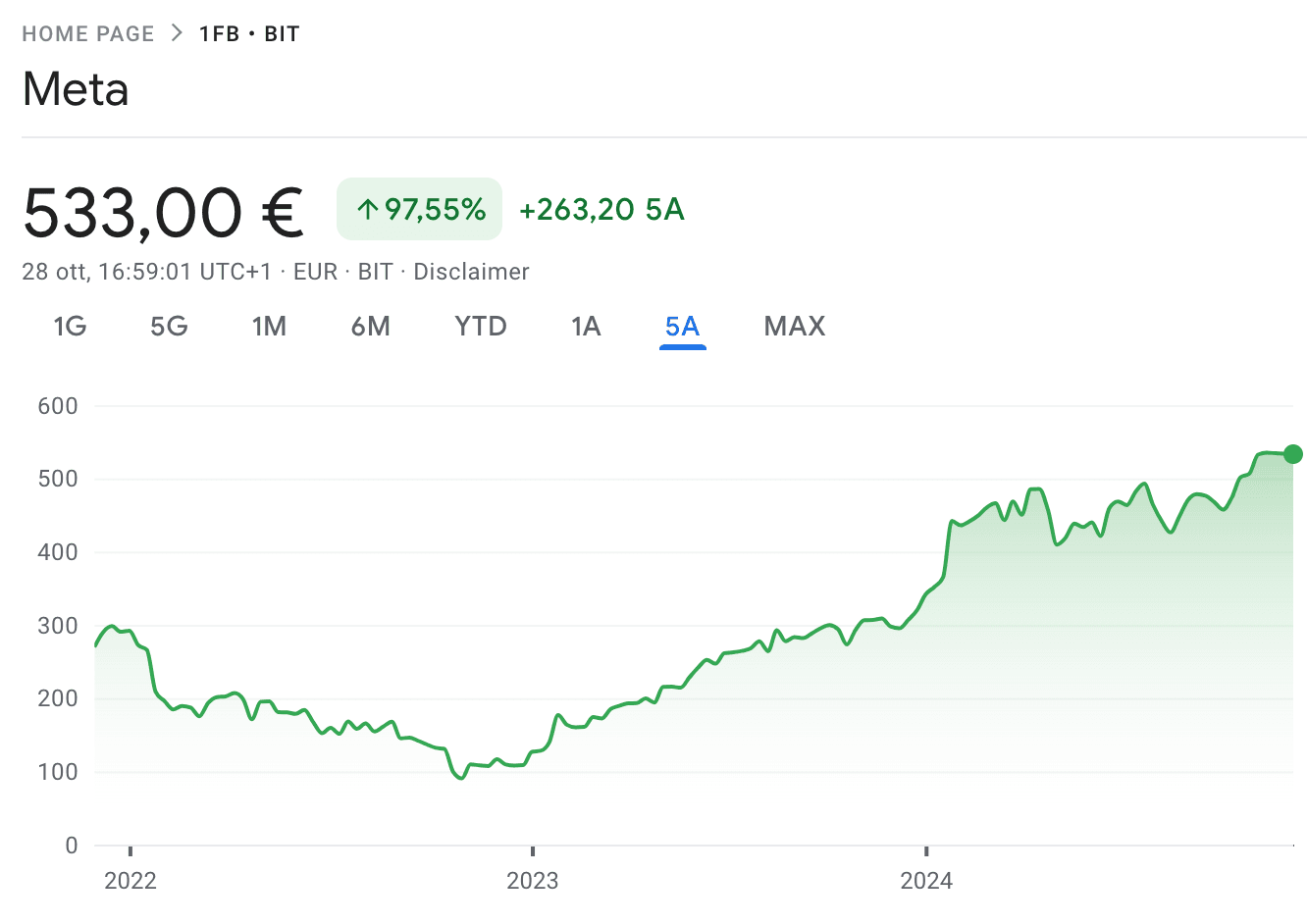
Task: Show the MAX price history
Action: (795, 326)
